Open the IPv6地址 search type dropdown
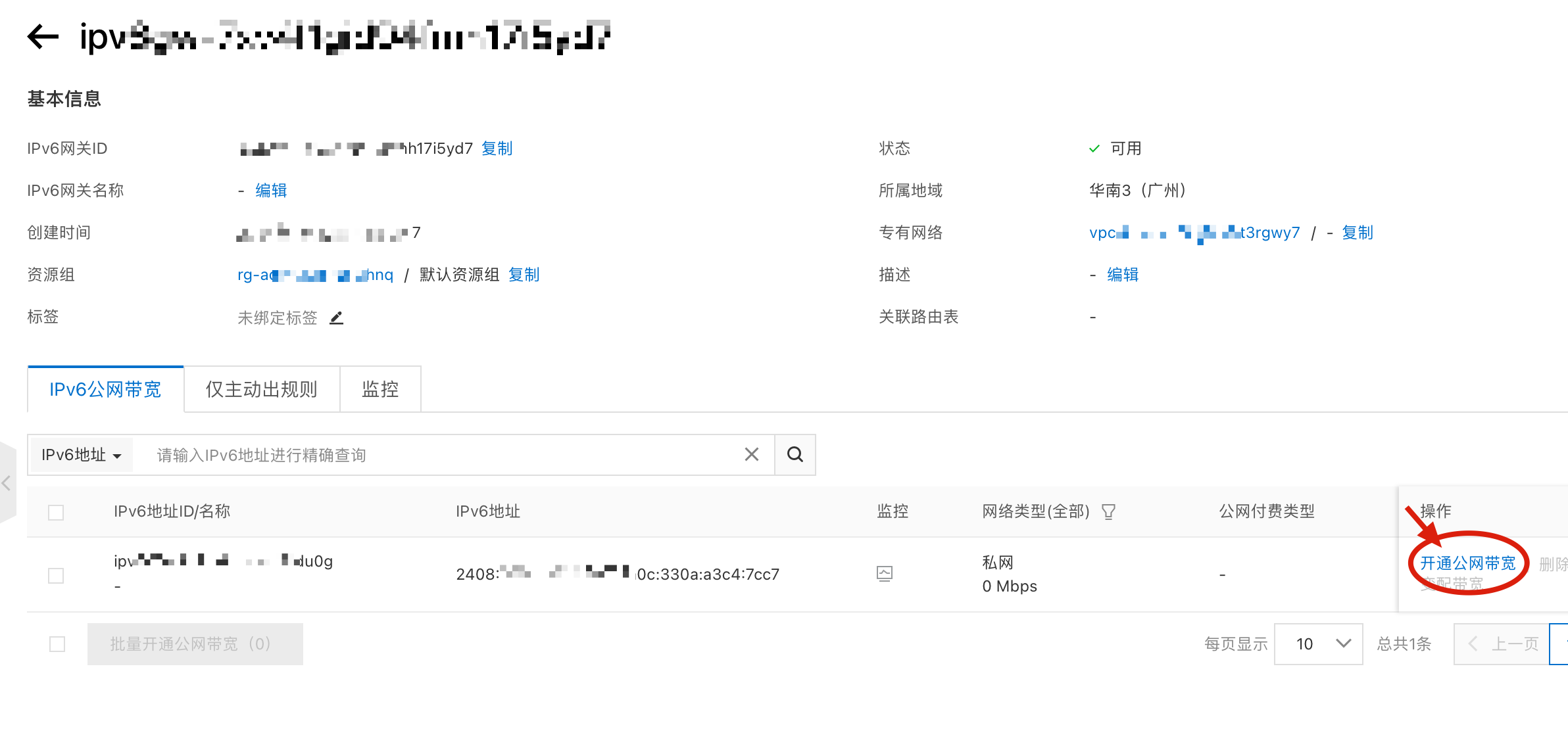Screen dimensions: 1568x748 [x=81, y=455]
